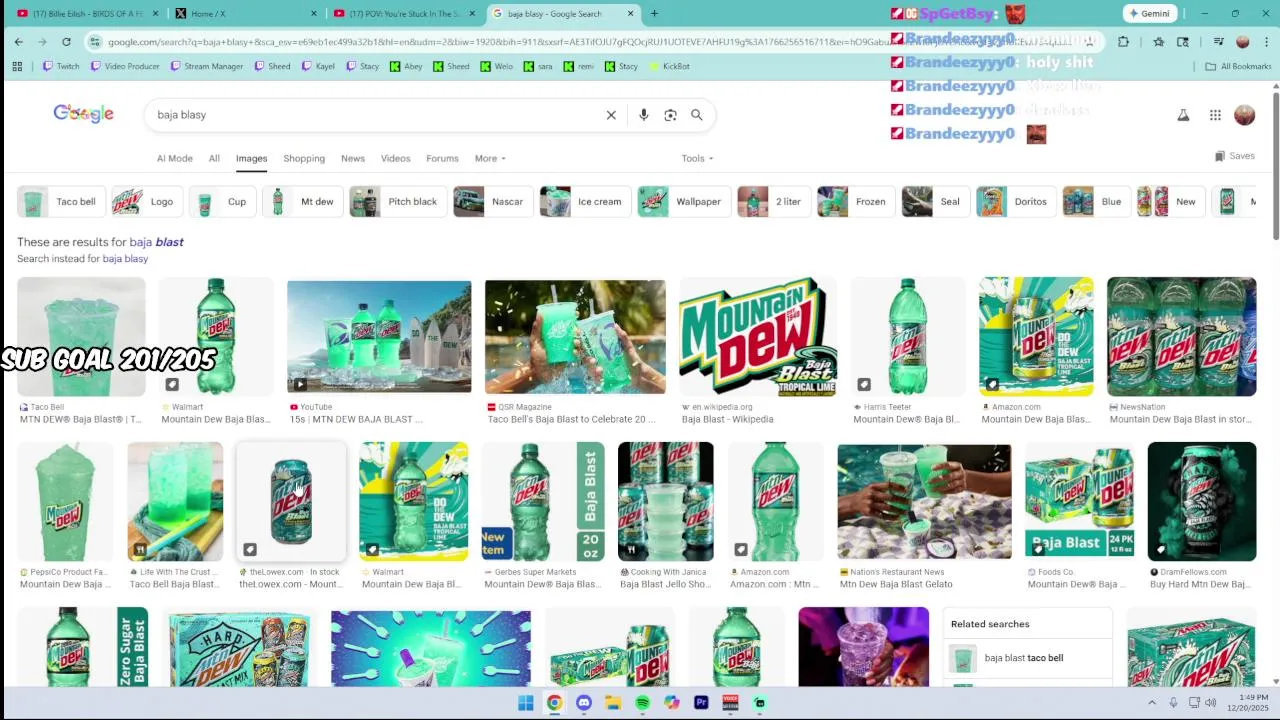Start a voice search with the microphone icon
The height and width of the screenshot is (720, 1280).
pos(644,115)
